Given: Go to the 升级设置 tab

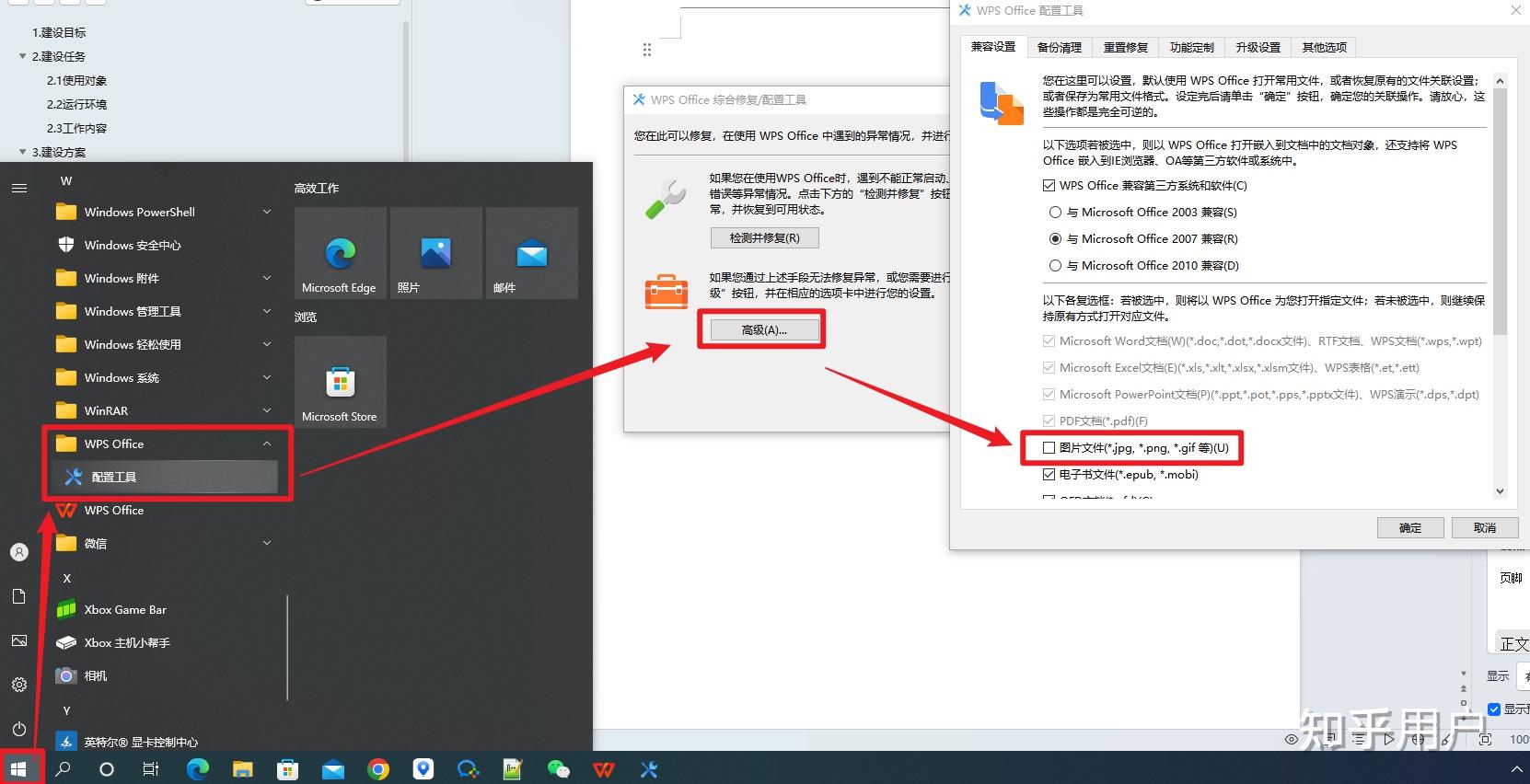Looking at the screenshot, I should [x=1258, y=47].
